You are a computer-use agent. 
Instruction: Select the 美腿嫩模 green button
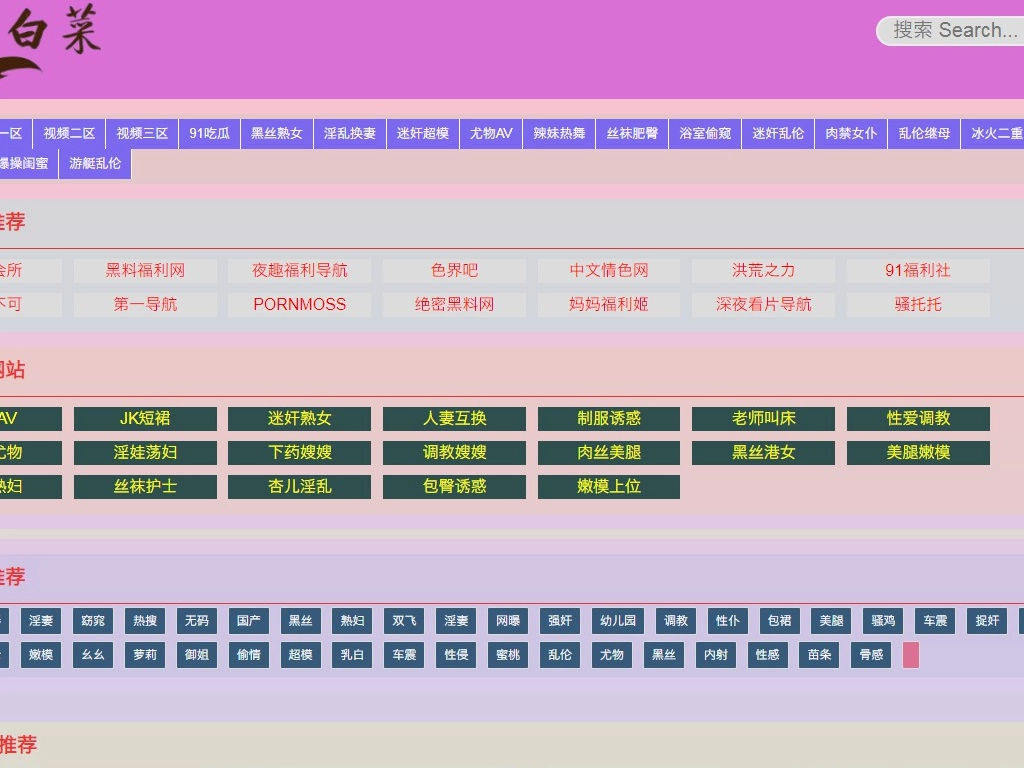coord(918,452)
